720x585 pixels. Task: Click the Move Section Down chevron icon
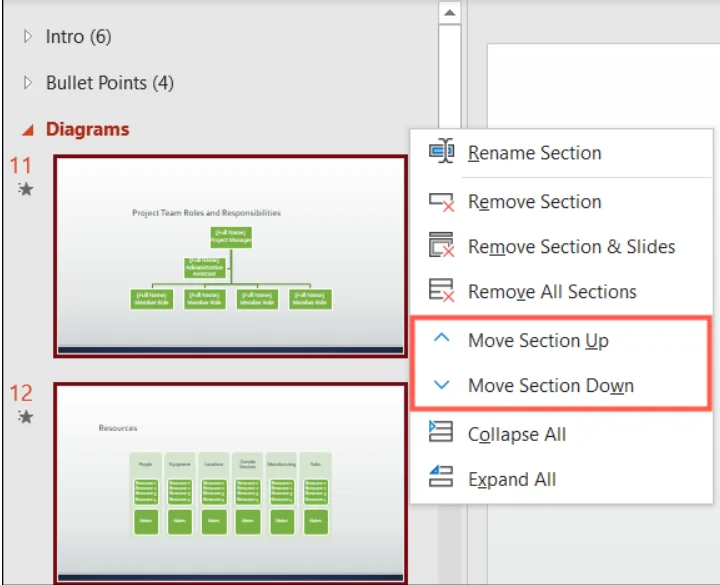point(441,384)
